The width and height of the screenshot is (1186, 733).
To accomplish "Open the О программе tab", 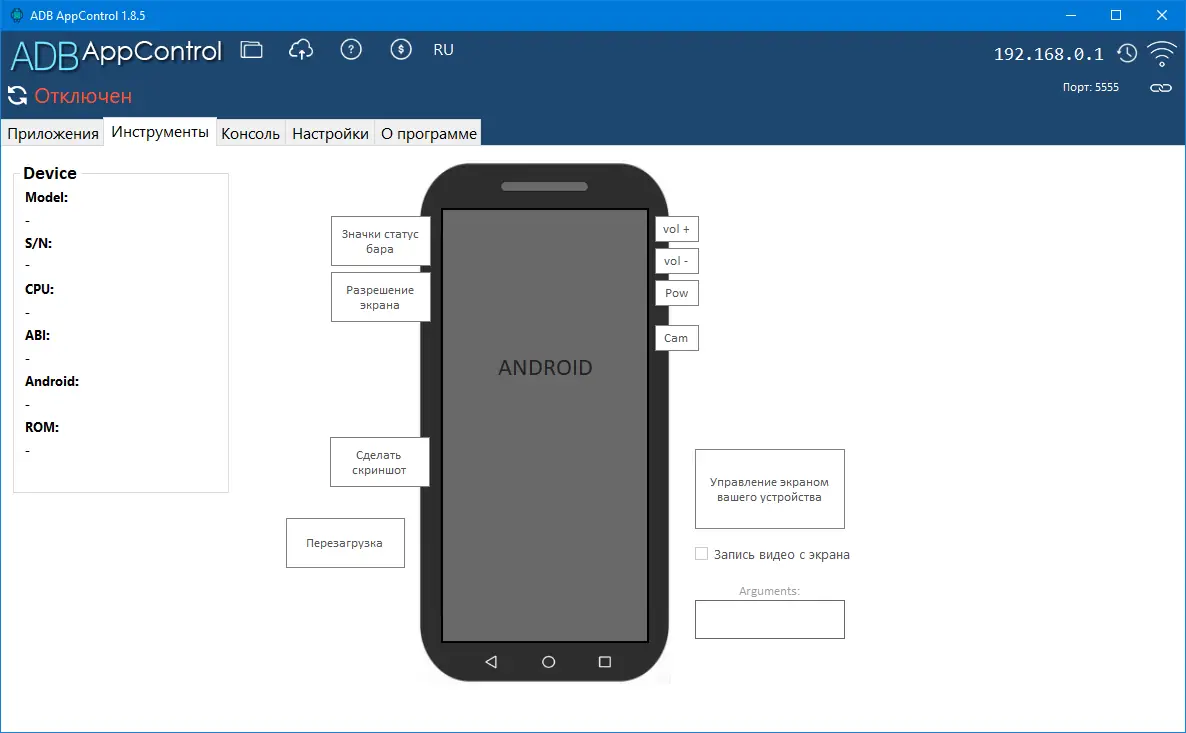I will 429,133.
